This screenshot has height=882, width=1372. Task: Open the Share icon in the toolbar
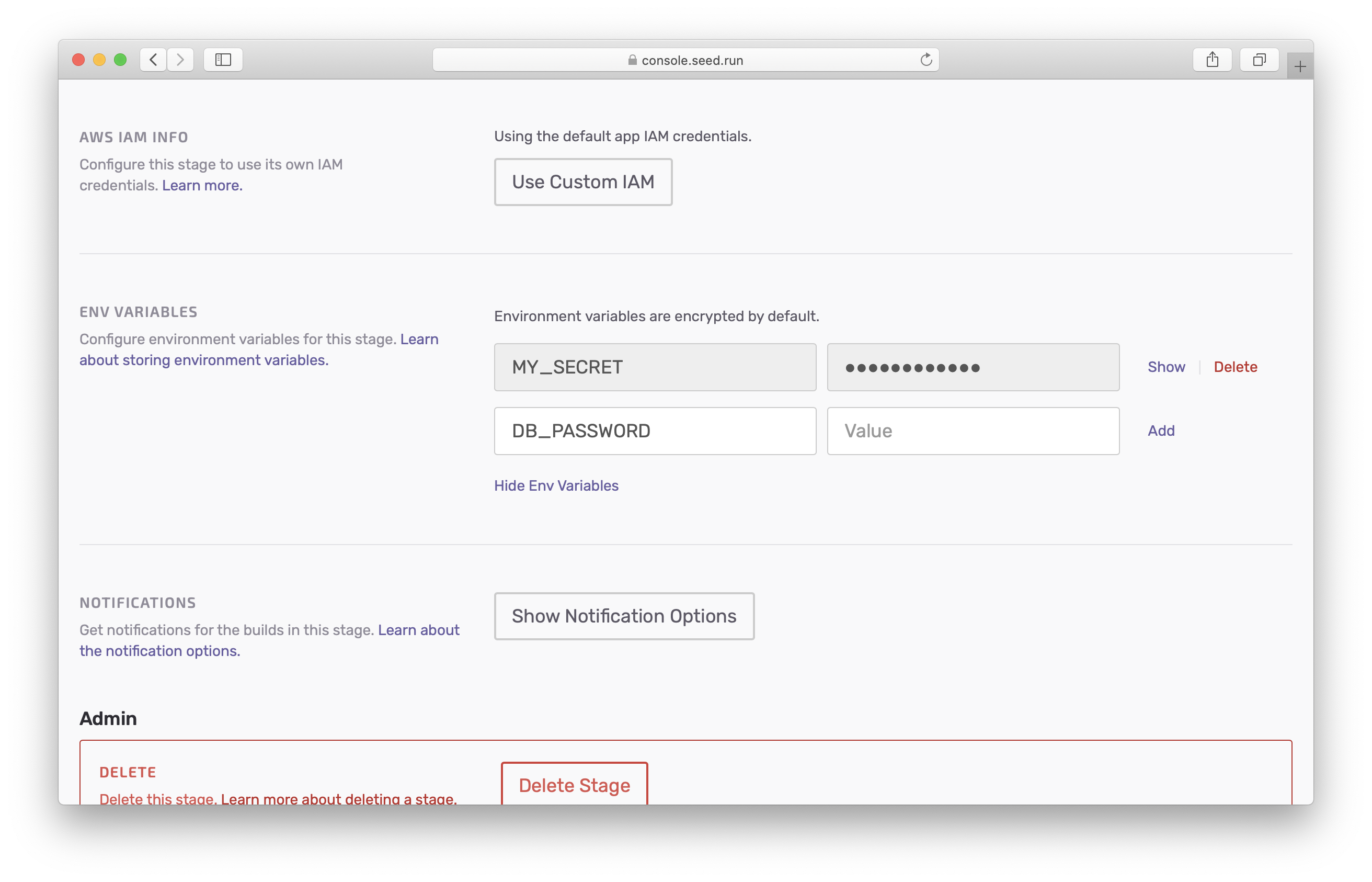coord(1211,60)
